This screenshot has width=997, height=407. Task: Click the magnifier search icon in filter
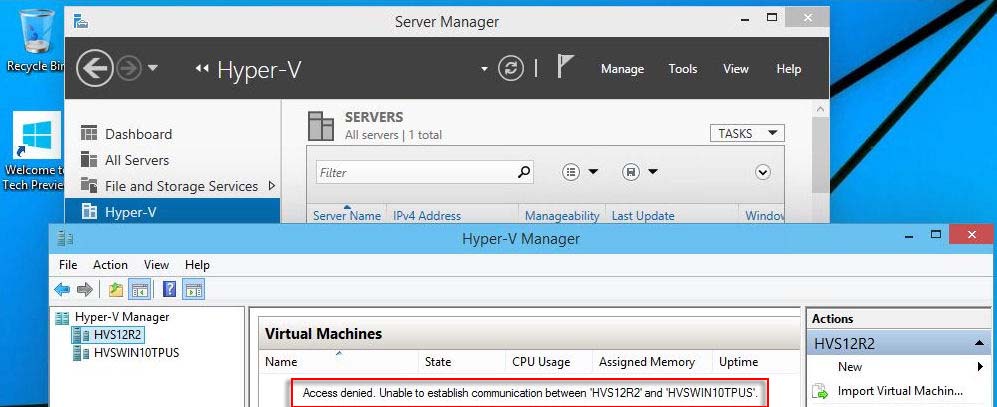525,172
